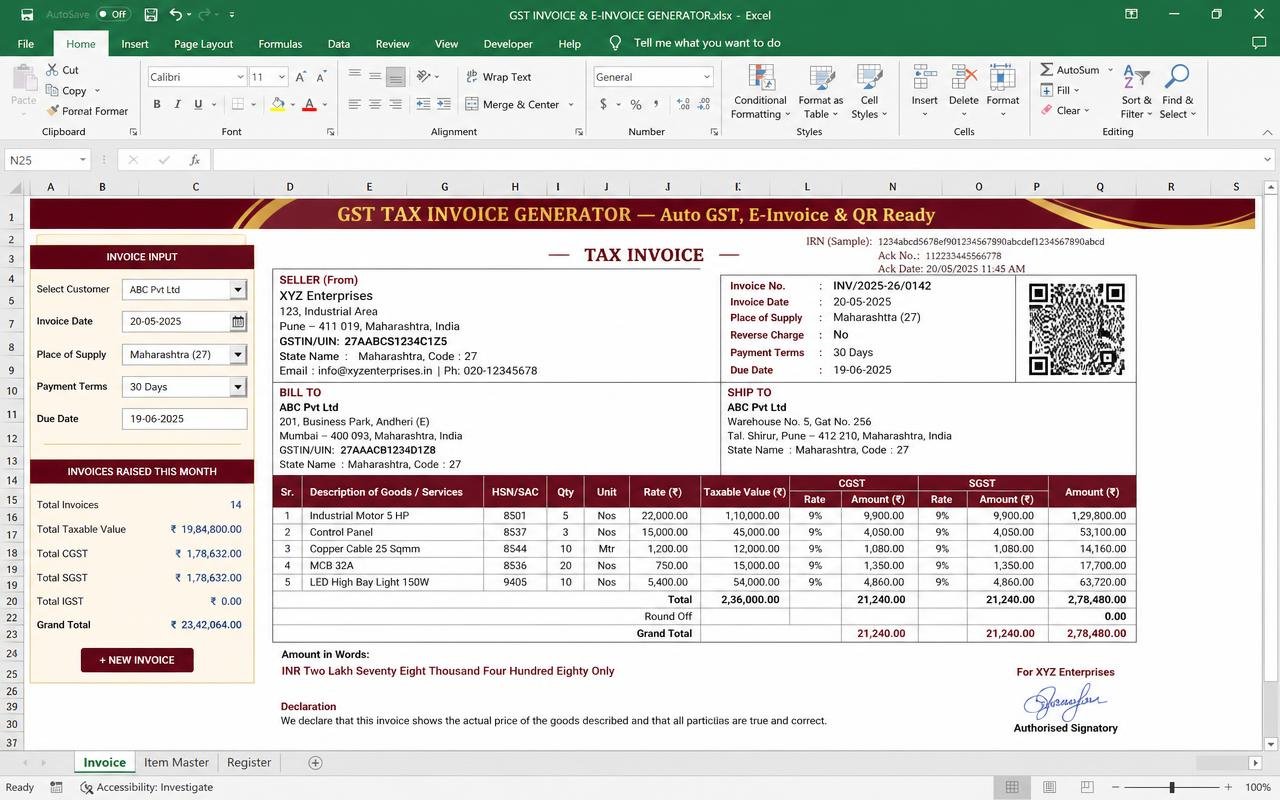Click AutoSum sigma icon
Image resolution: width=1280 pixels, height=800 pixels.
1046,70
